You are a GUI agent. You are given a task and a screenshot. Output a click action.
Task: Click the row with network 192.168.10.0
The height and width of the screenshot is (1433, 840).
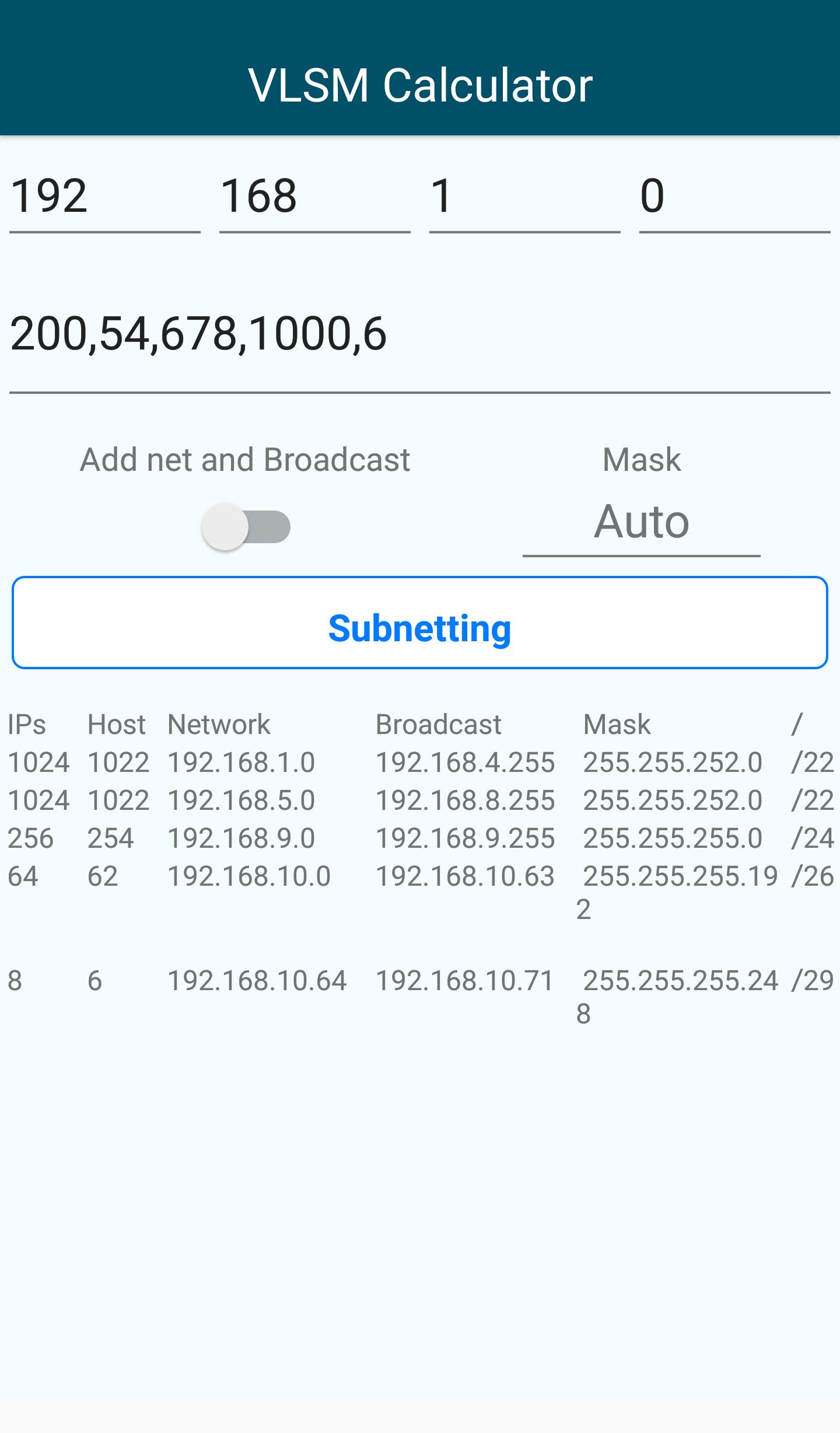pyautogui.click(x=250, y=876)
